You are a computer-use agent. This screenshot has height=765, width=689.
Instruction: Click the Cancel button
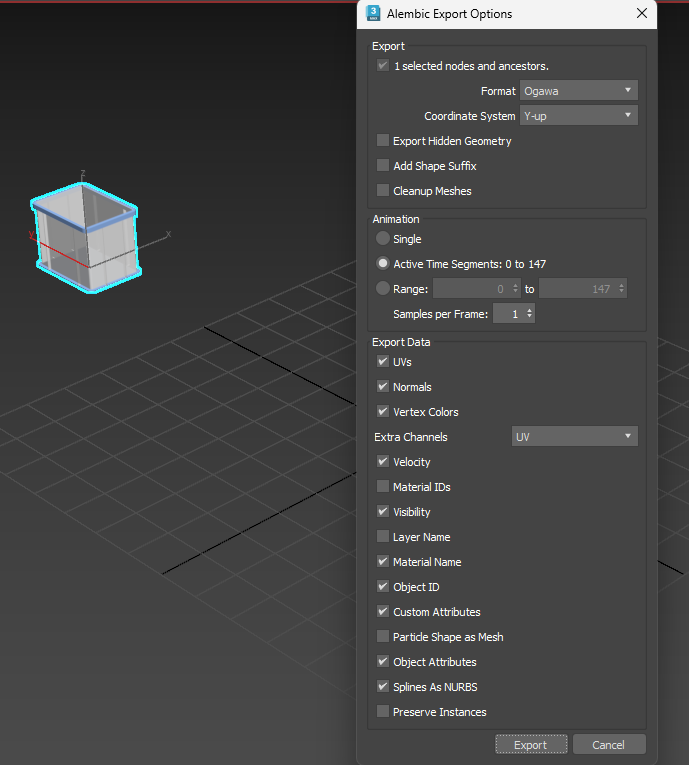(608, 745)
